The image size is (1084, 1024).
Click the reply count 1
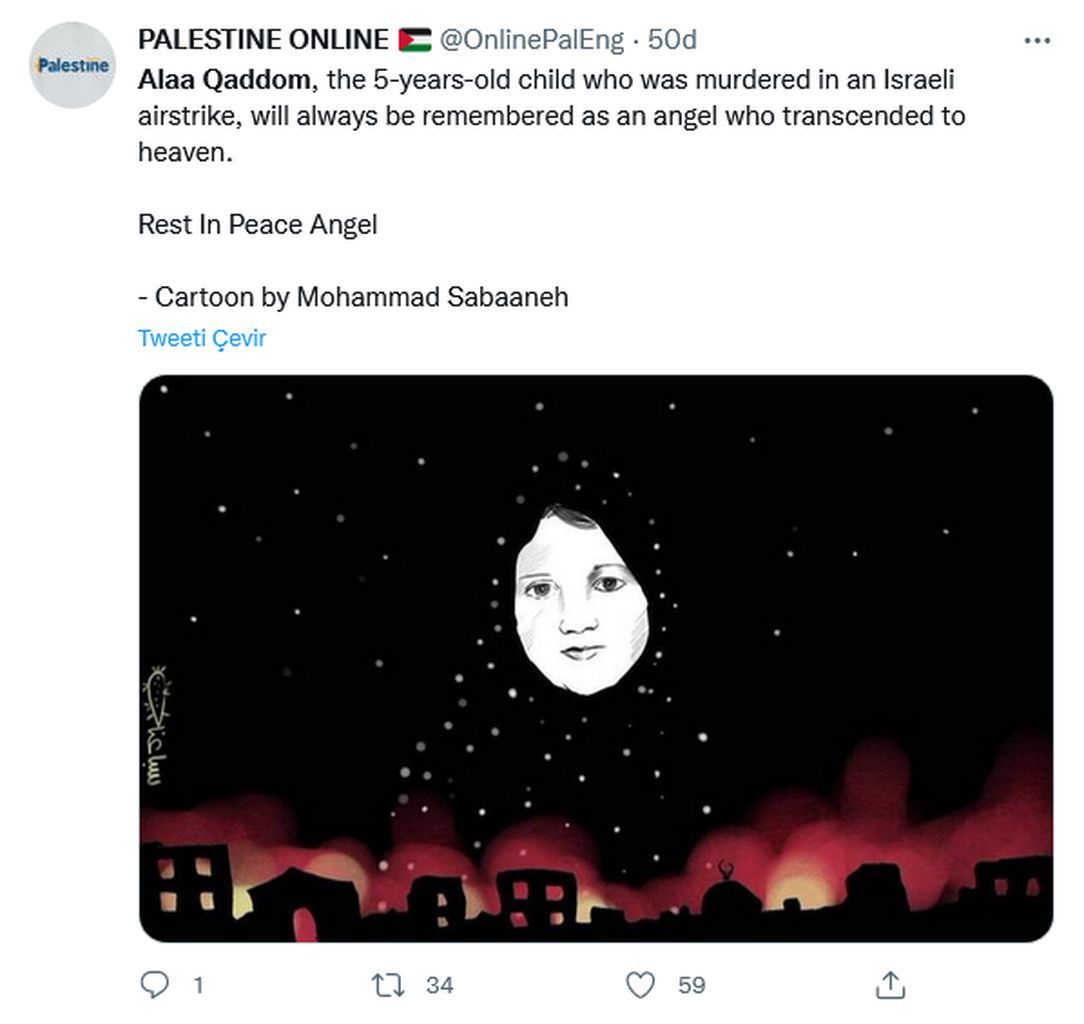(198, 985)
